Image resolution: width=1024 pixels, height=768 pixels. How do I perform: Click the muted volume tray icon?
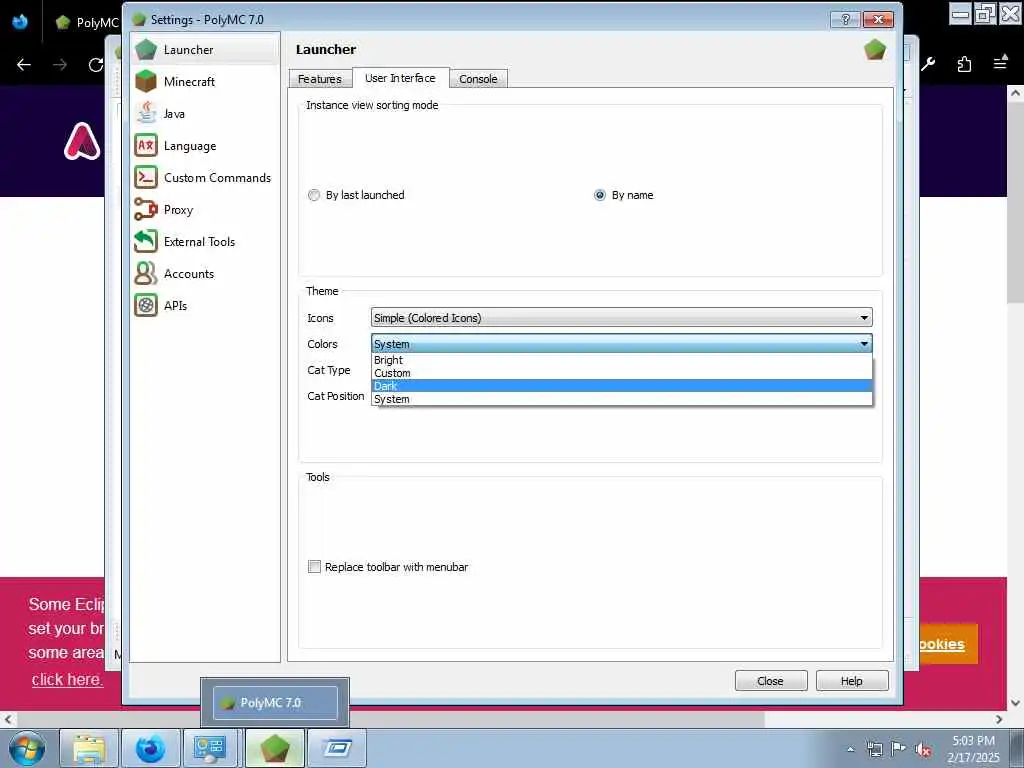(923, 750)
